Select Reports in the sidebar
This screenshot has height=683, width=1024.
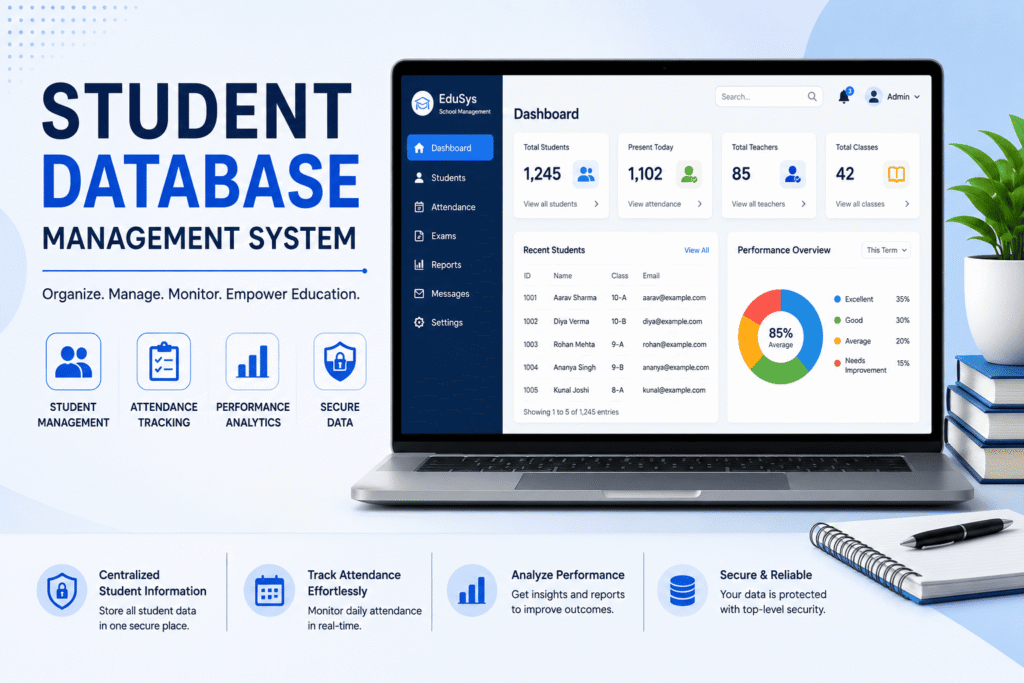click(x=450, y=264)
